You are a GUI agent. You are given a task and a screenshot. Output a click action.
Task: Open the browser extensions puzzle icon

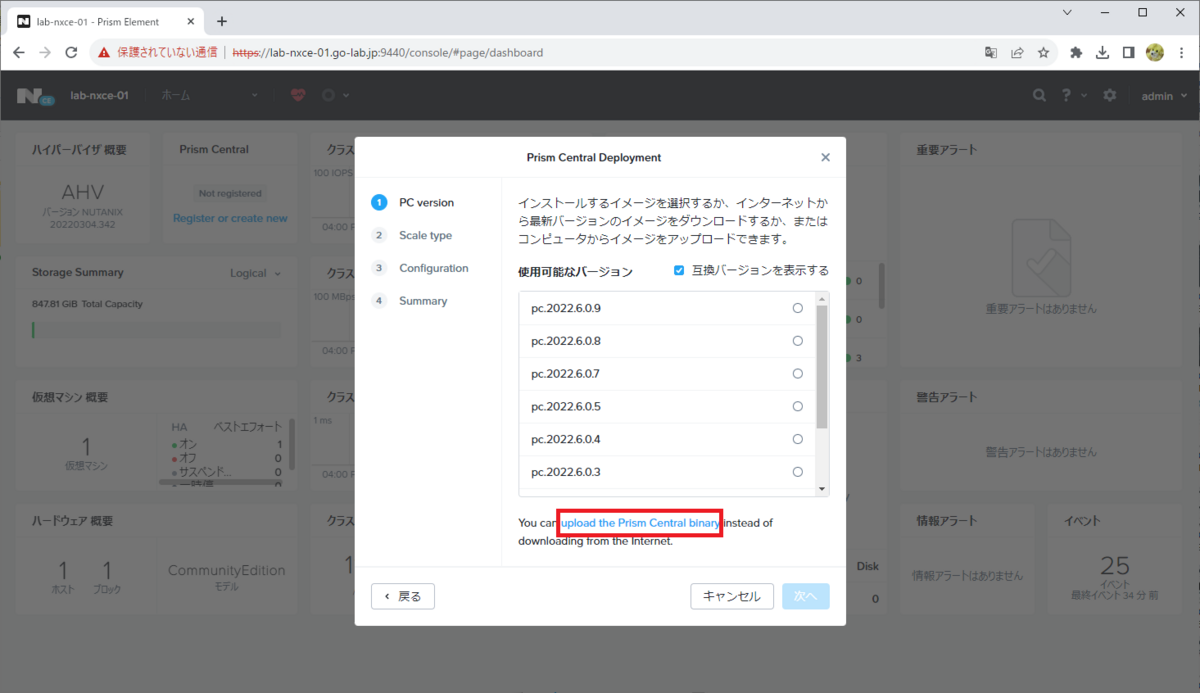point(1076,52)
